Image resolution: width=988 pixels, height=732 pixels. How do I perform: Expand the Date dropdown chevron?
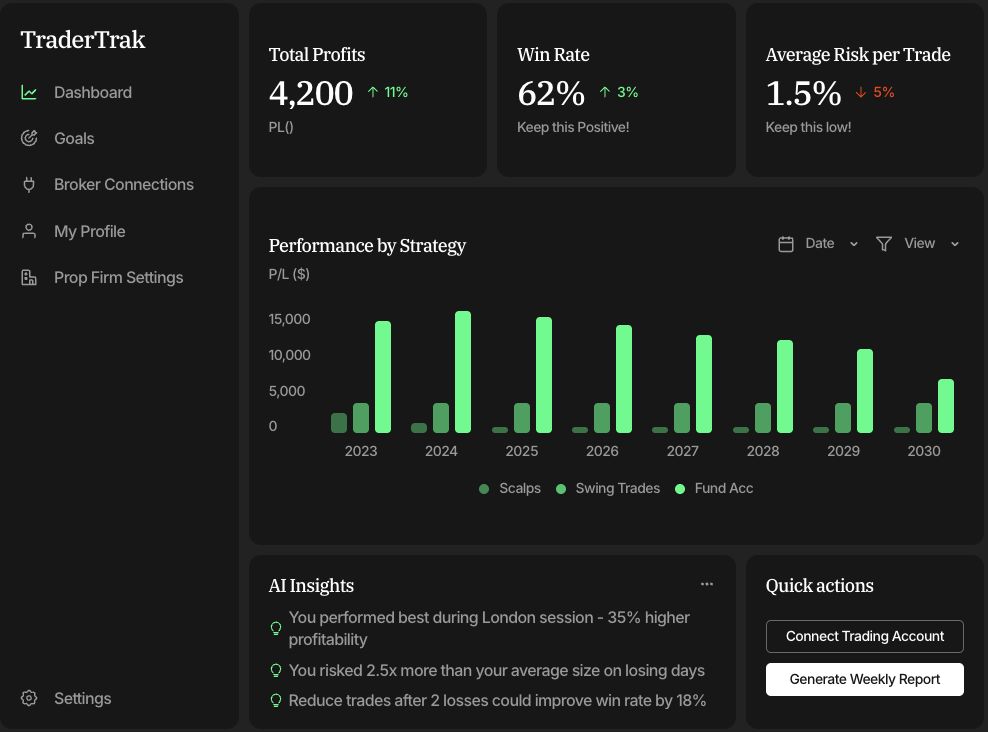[854, 243]
